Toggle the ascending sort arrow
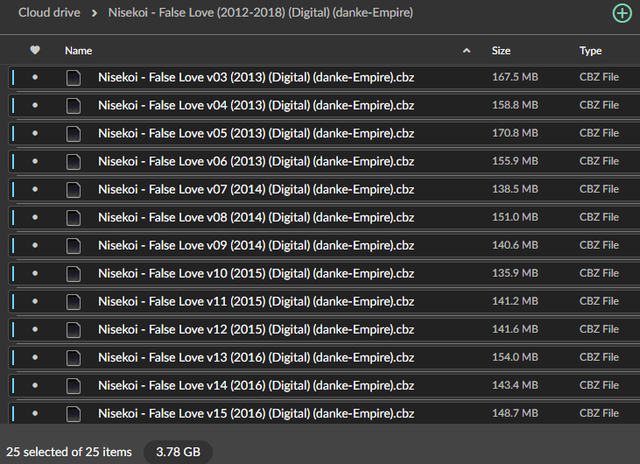Screen dimensions: 640x464 (467, 51)
